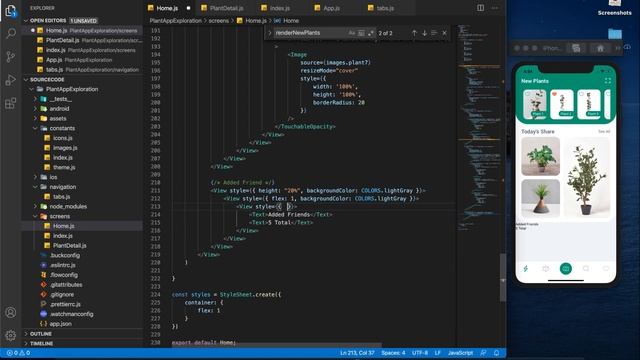This screenshot has width=640, height=360.
Task: Expand the replace row in find widget
Action: click(269, 33)
